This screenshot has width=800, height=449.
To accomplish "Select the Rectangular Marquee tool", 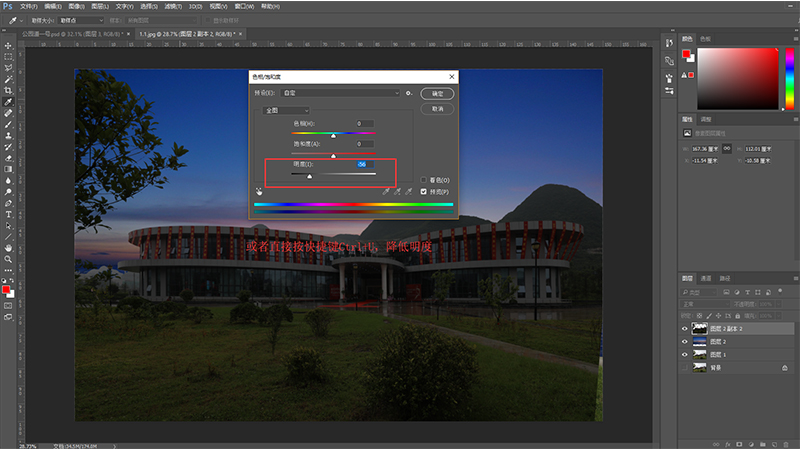I will 9,57.
